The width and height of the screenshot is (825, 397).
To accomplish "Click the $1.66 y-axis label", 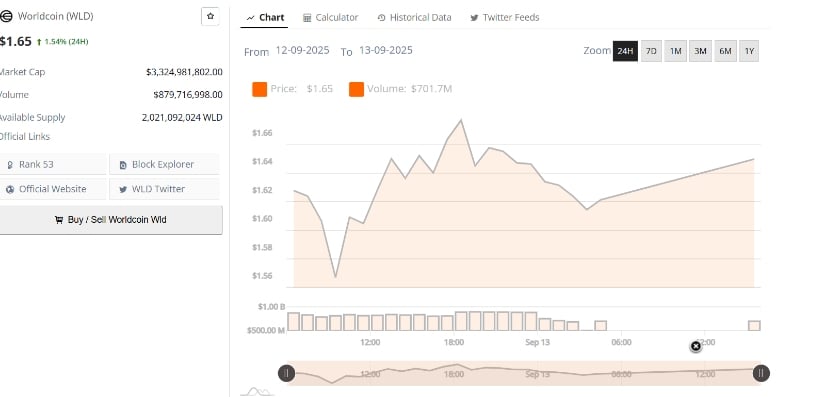I will pos(262,133).
